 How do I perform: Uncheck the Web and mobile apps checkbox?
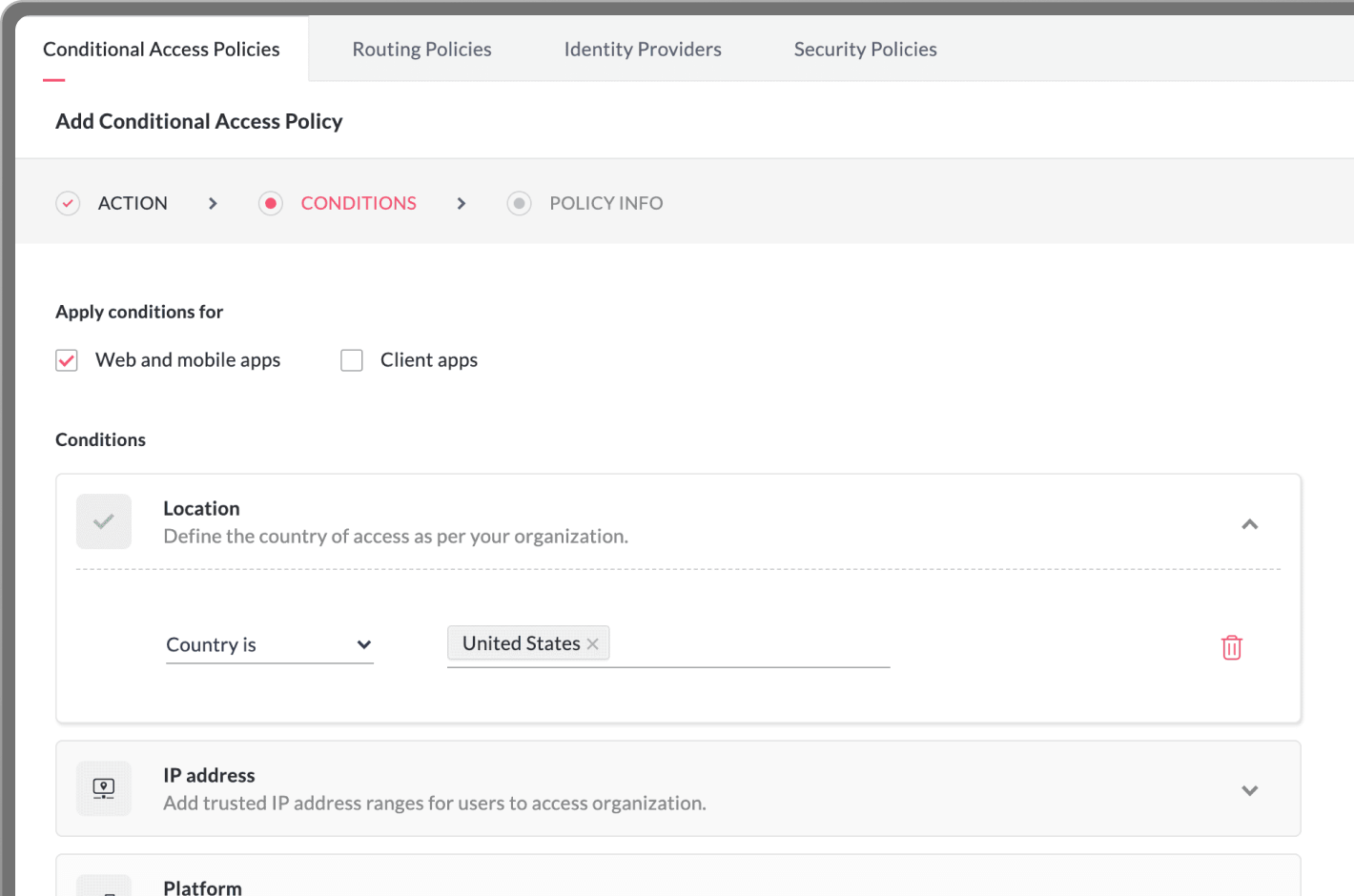66,360
